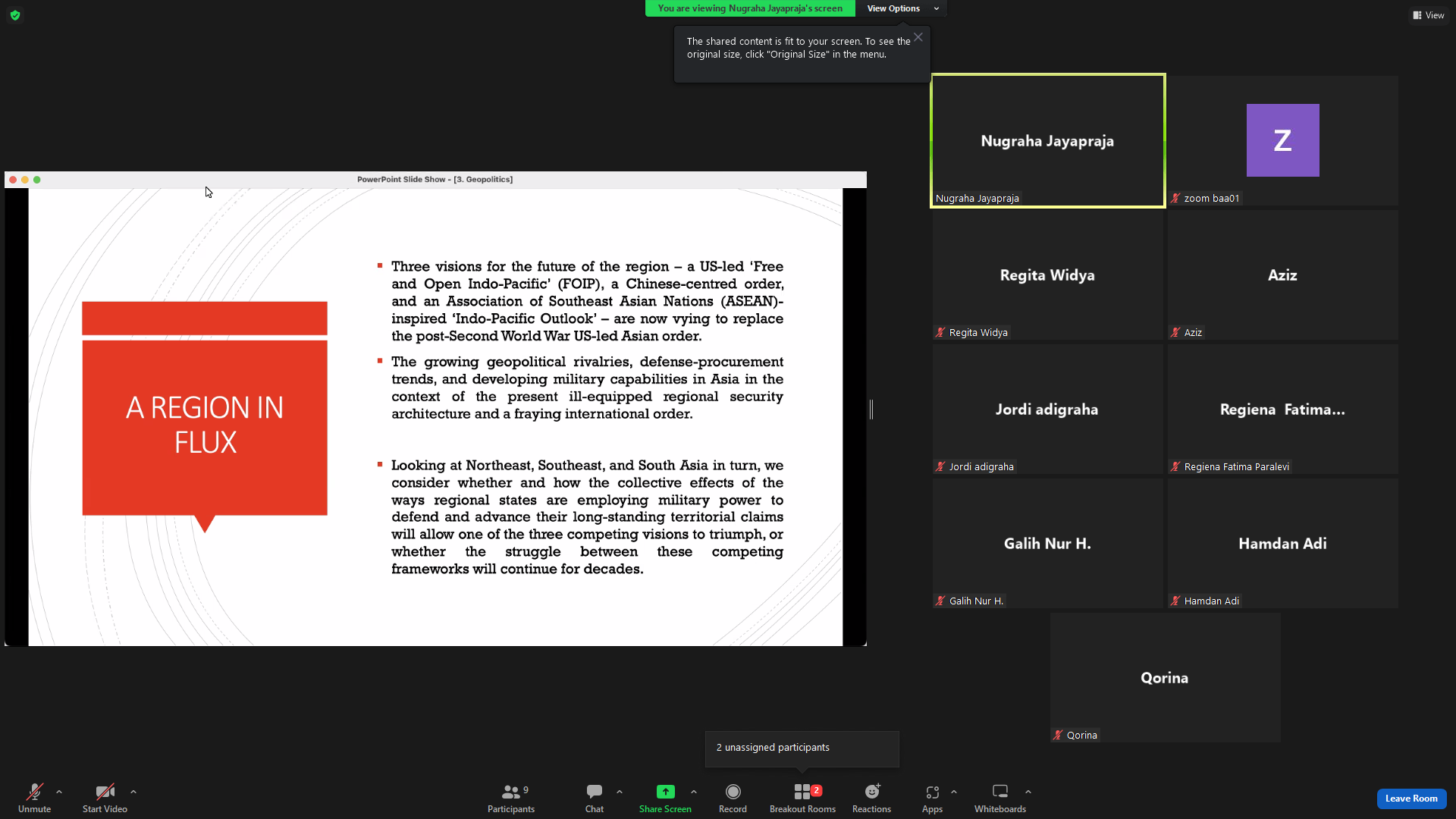Viewport: 1456px width, 819px height.
Task: Click the muted mic icon beside Regita Widya
Action: 940,332
